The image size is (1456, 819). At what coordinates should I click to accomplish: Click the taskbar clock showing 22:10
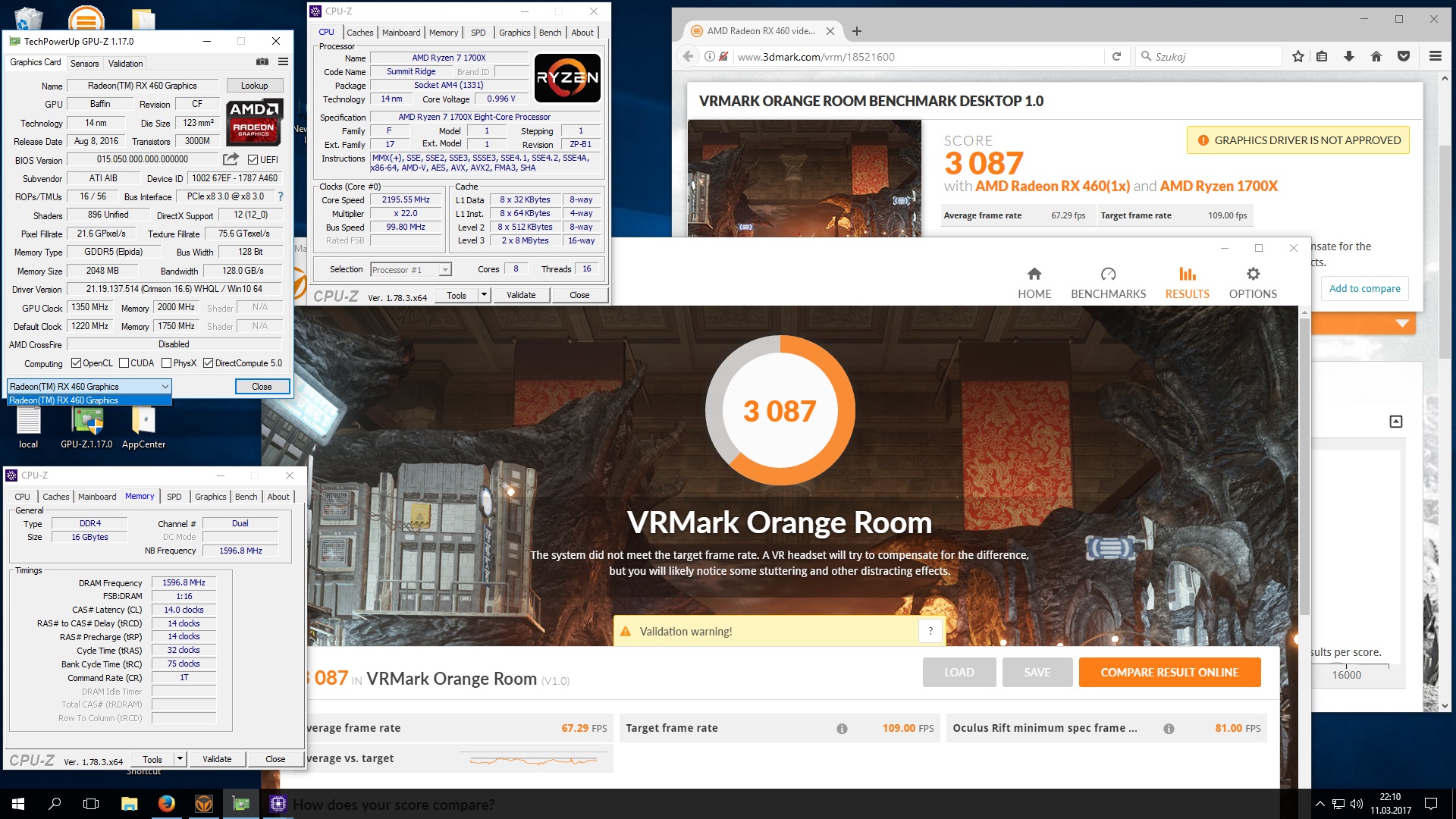1390,804
